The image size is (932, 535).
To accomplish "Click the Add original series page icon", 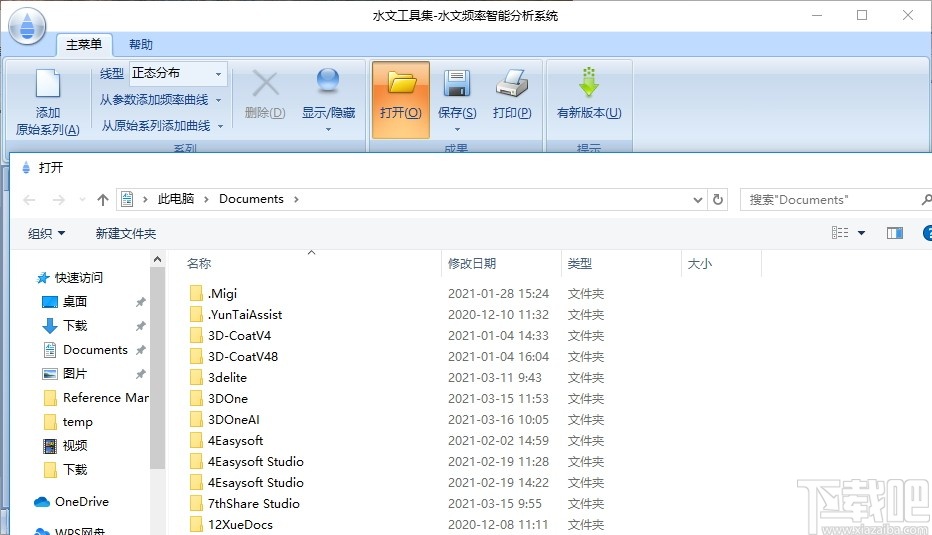I will 48,83.
